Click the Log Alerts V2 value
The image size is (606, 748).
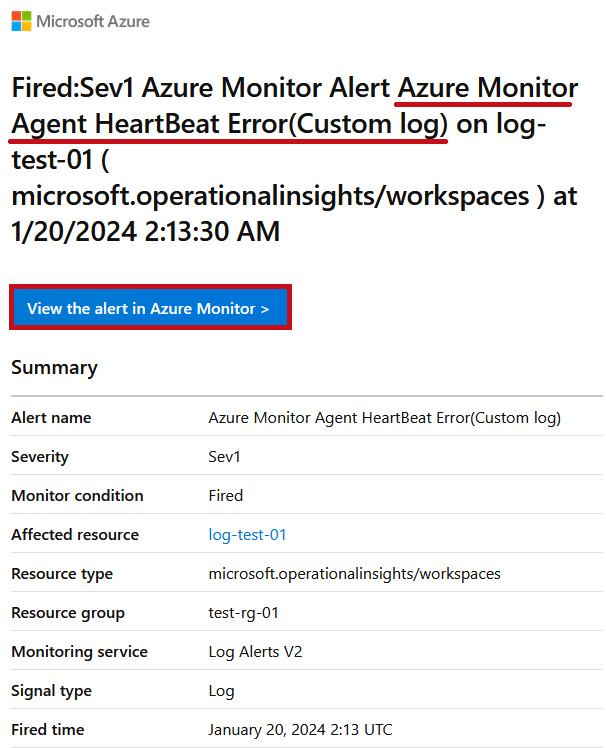(x=255, y=652)
